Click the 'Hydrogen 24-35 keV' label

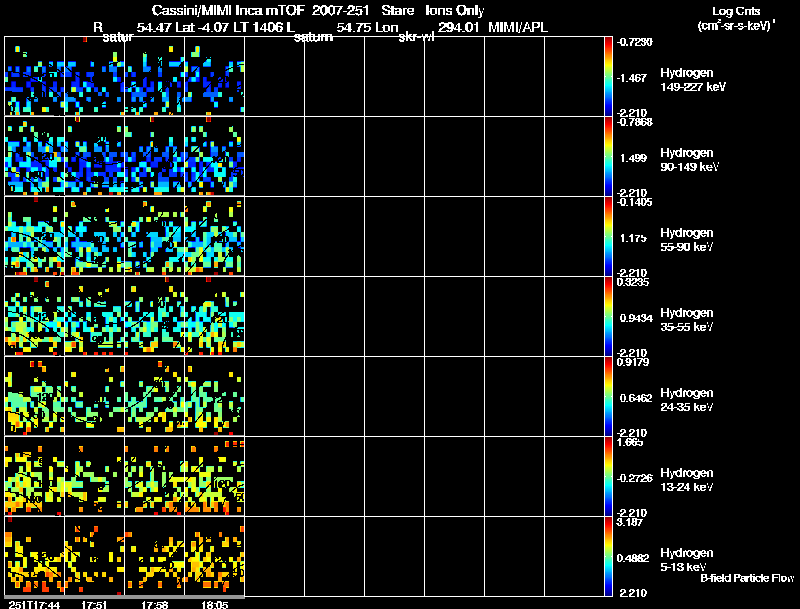point(687,400)
